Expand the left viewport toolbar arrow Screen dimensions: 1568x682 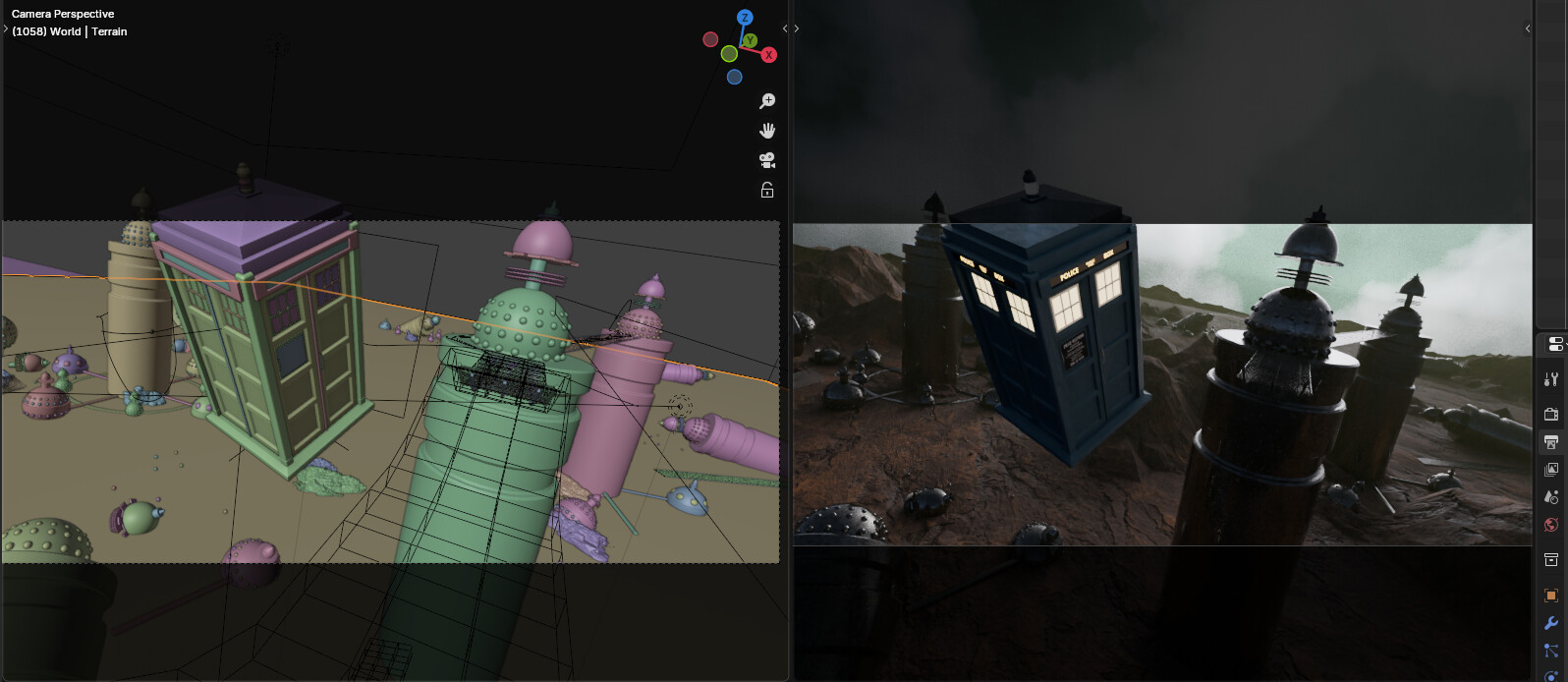(x=6, y=29)
